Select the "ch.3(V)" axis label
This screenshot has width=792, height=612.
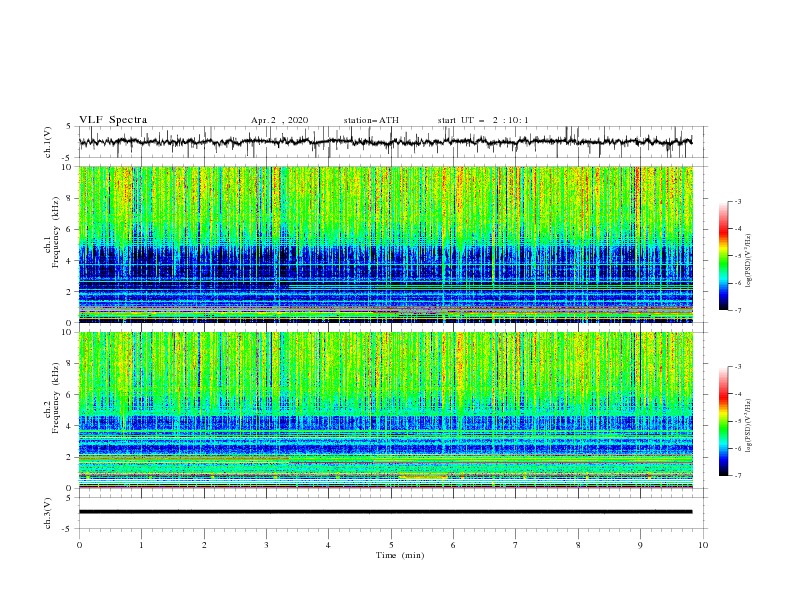[x=48, y=513]
